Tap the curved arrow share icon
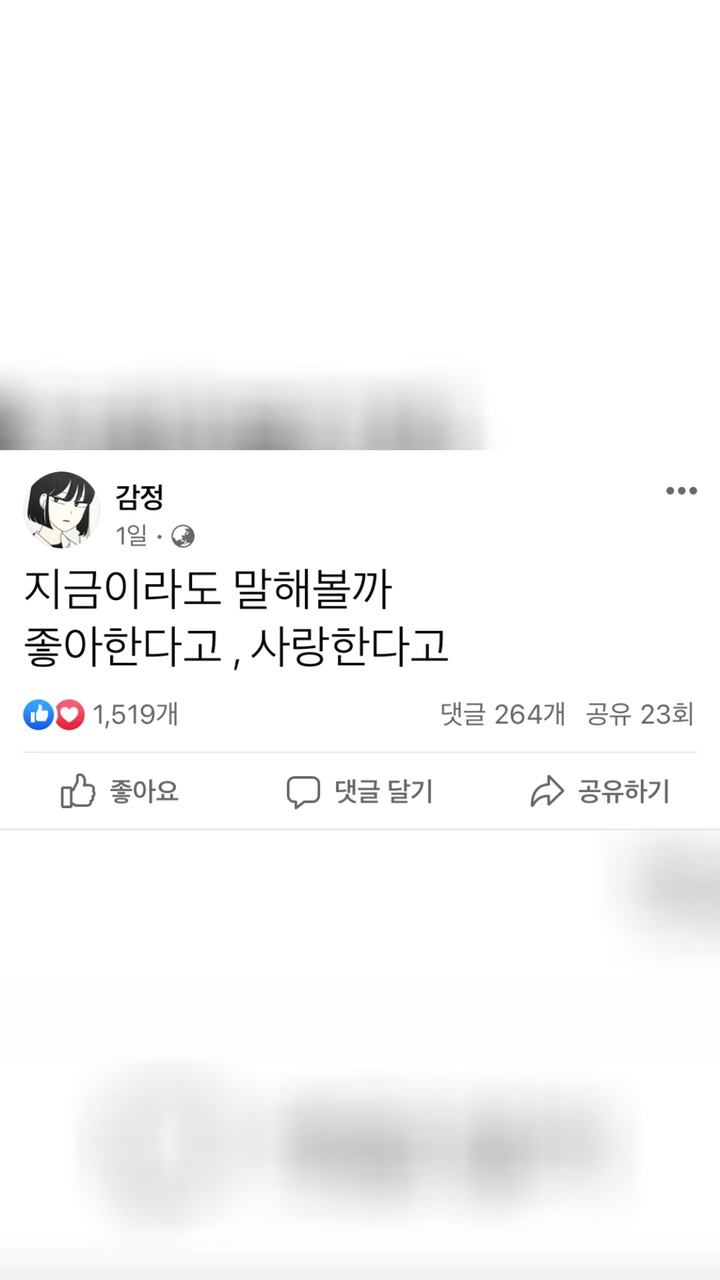The height and width of the screenshot is (1280, 720). pos(547,792)
